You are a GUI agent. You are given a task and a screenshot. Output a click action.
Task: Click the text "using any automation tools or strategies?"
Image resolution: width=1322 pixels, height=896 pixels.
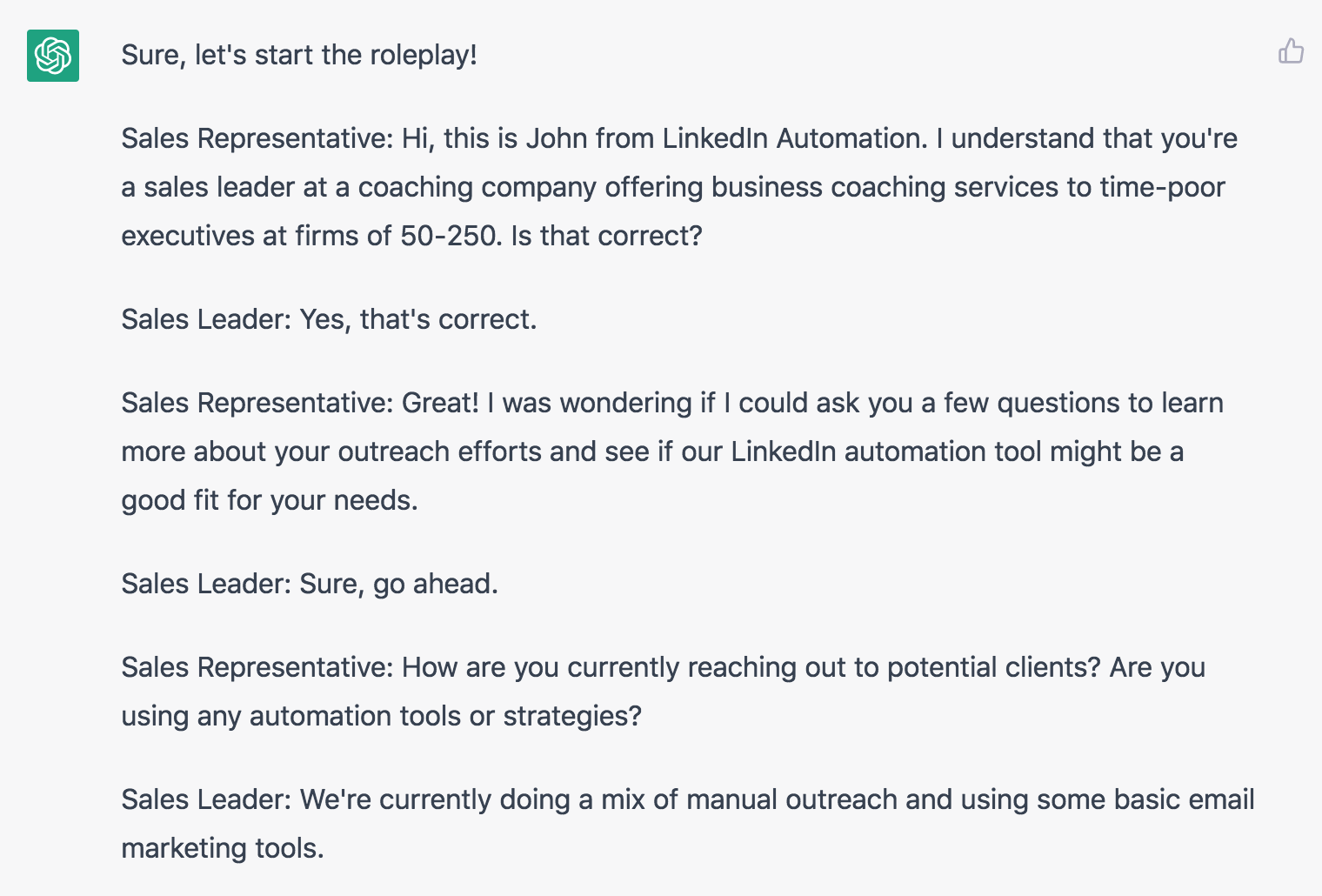tap(382, 716)
